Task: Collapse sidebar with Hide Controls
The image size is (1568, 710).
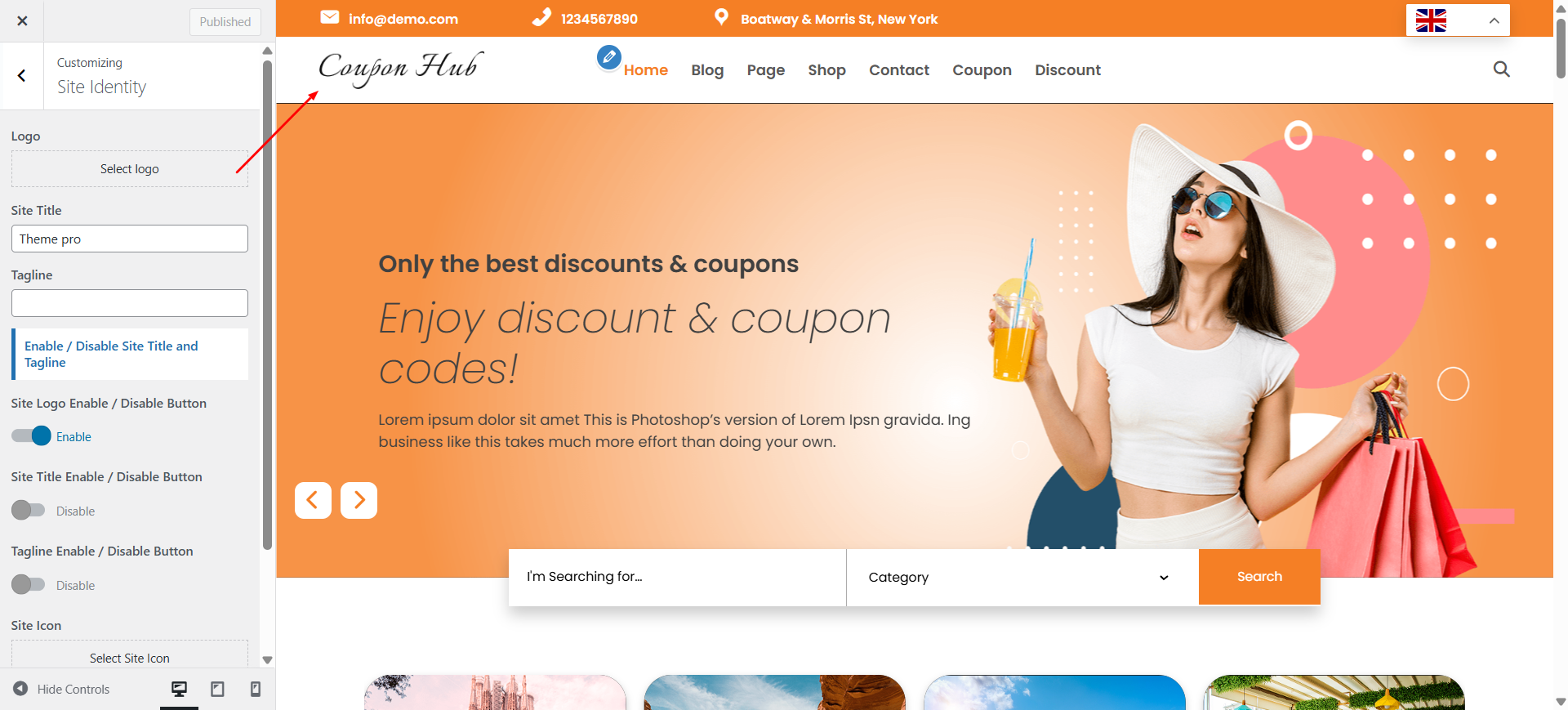Action: (x=61, y=689)
